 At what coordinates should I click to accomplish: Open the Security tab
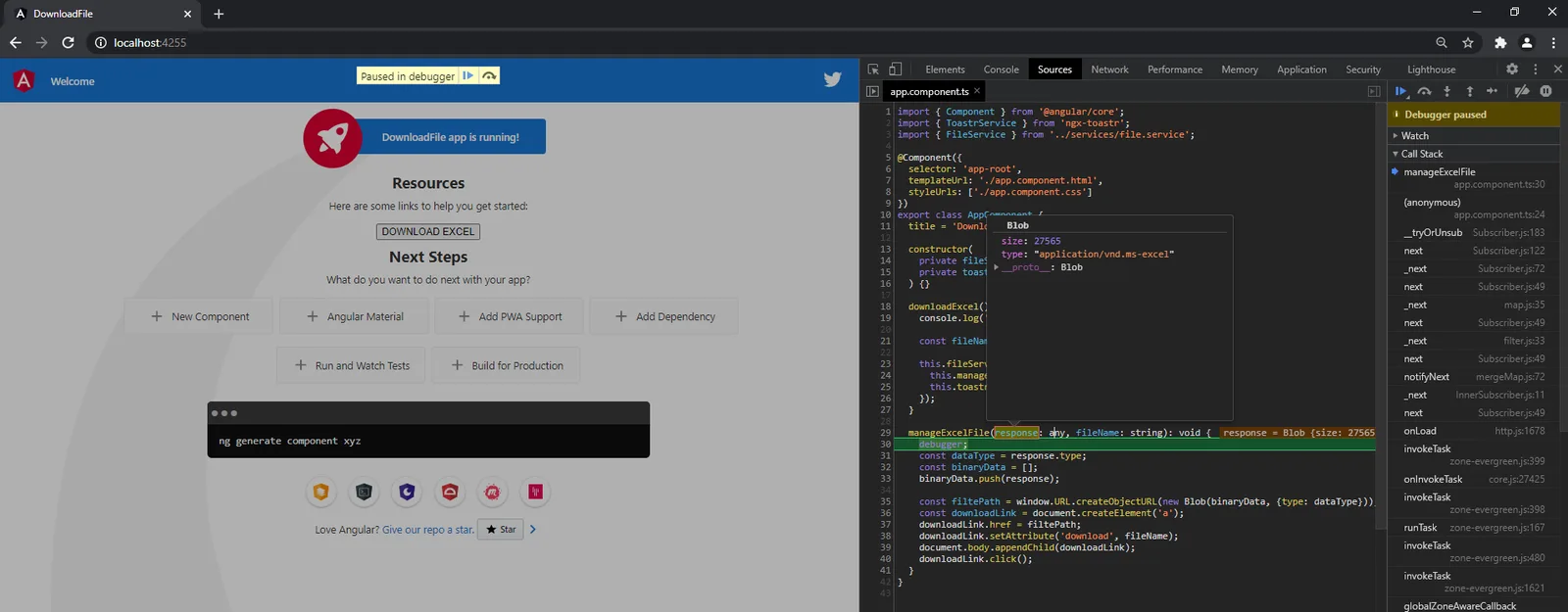(x=1363, y=70)
